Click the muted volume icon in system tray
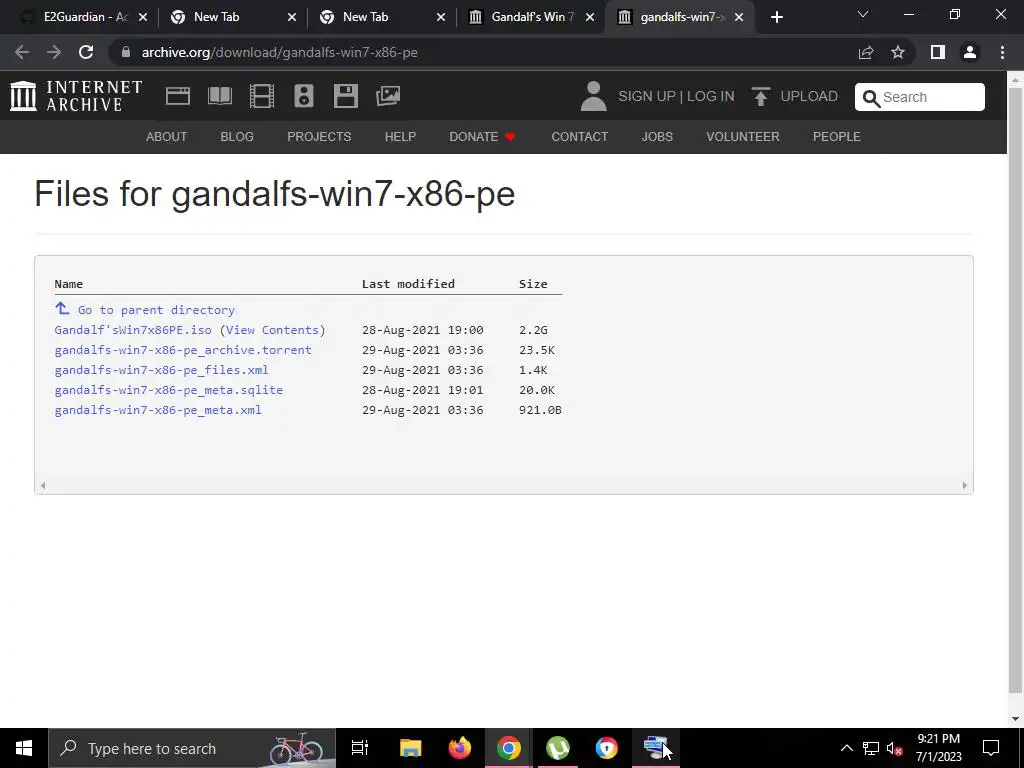 (x=894, y=748)
